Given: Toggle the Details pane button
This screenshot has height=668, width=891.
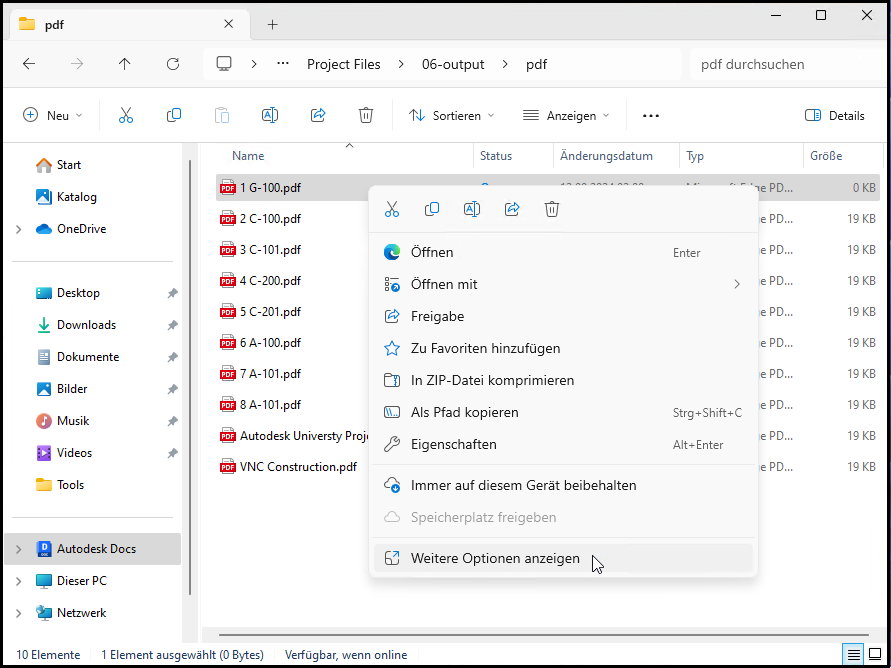Looking at the screenshot, I should tap(835, 116).
